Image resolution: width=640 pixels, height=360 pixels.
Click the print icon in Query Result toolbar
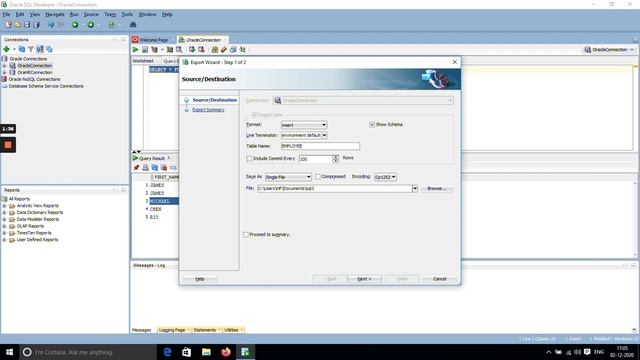[145, 168]
